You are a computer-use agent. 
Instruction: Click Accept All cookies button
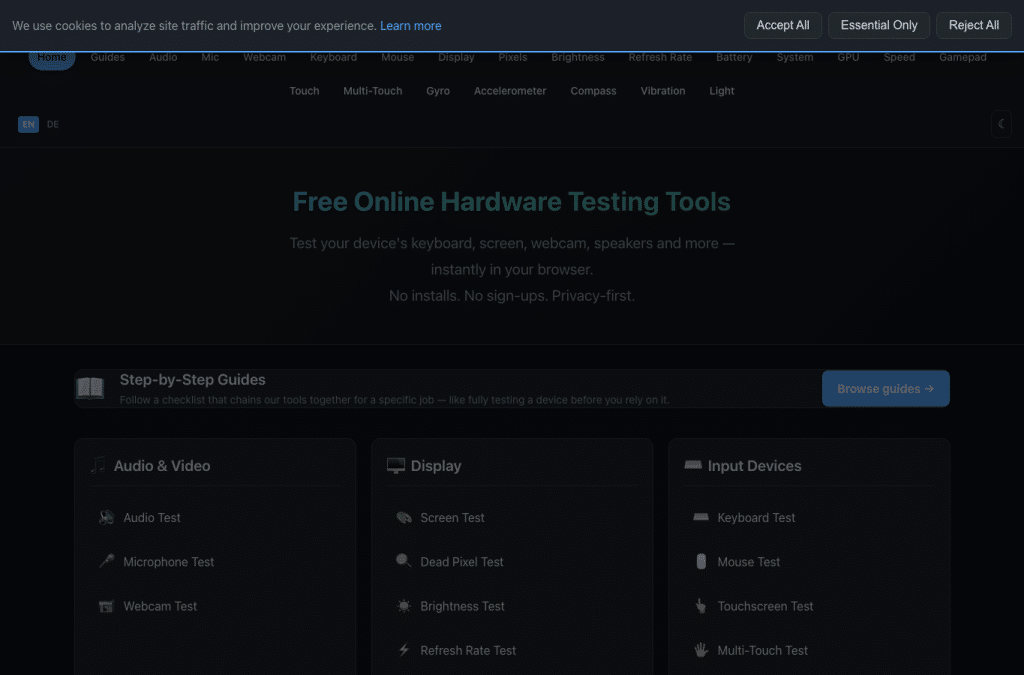click(x=783, y=25)
